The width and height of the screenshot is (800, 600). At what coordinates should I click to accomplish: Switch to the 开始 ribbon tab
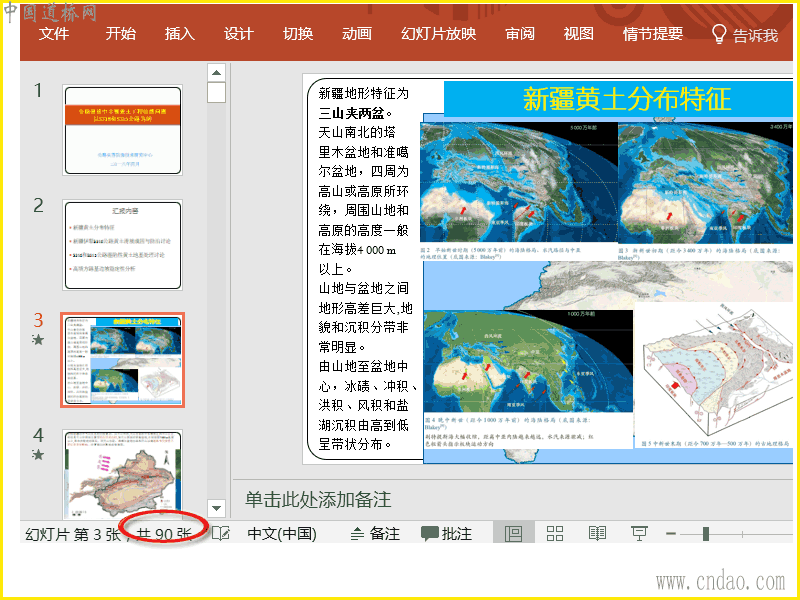(x=121, y=34)
